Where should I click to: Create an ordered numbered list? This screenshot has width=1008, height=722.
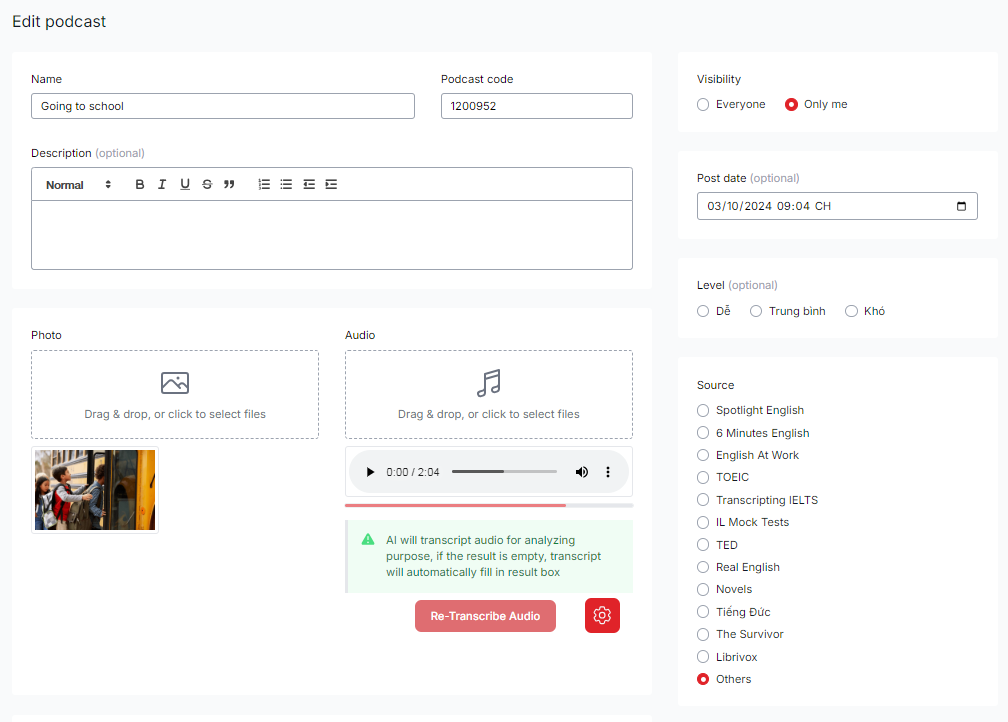[264, 185]
